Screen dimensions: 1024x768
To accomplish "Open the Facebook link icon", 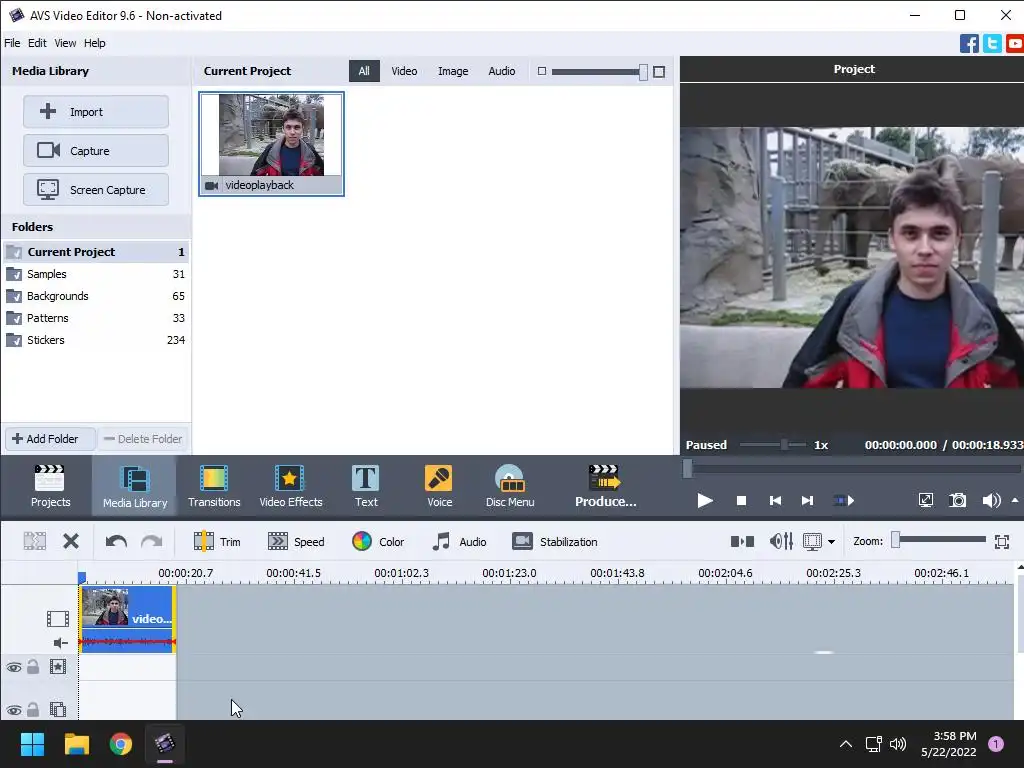I will [x=969, y=44].
